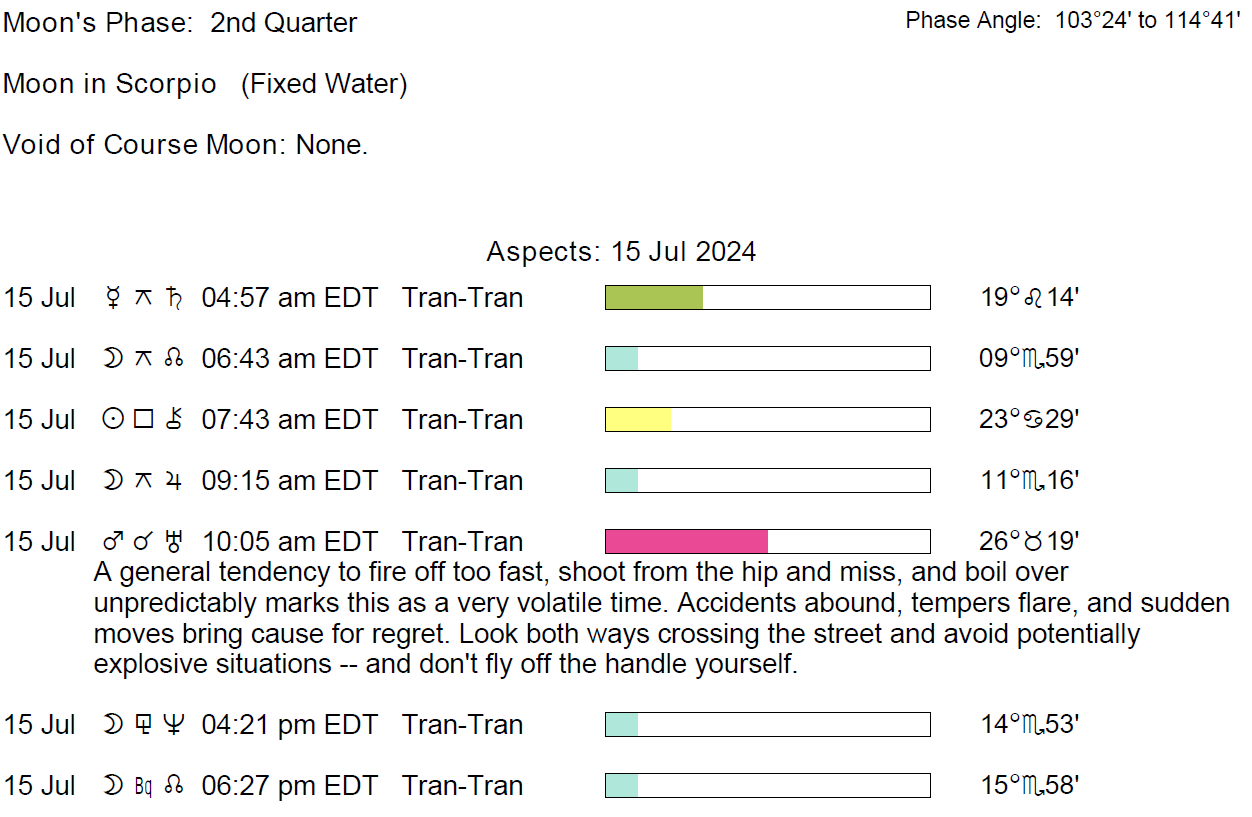Viewport: 1252px width, 817px height.
Task: Click the Saturn glyph in the 04:57 am row
Action: point(175,298)
